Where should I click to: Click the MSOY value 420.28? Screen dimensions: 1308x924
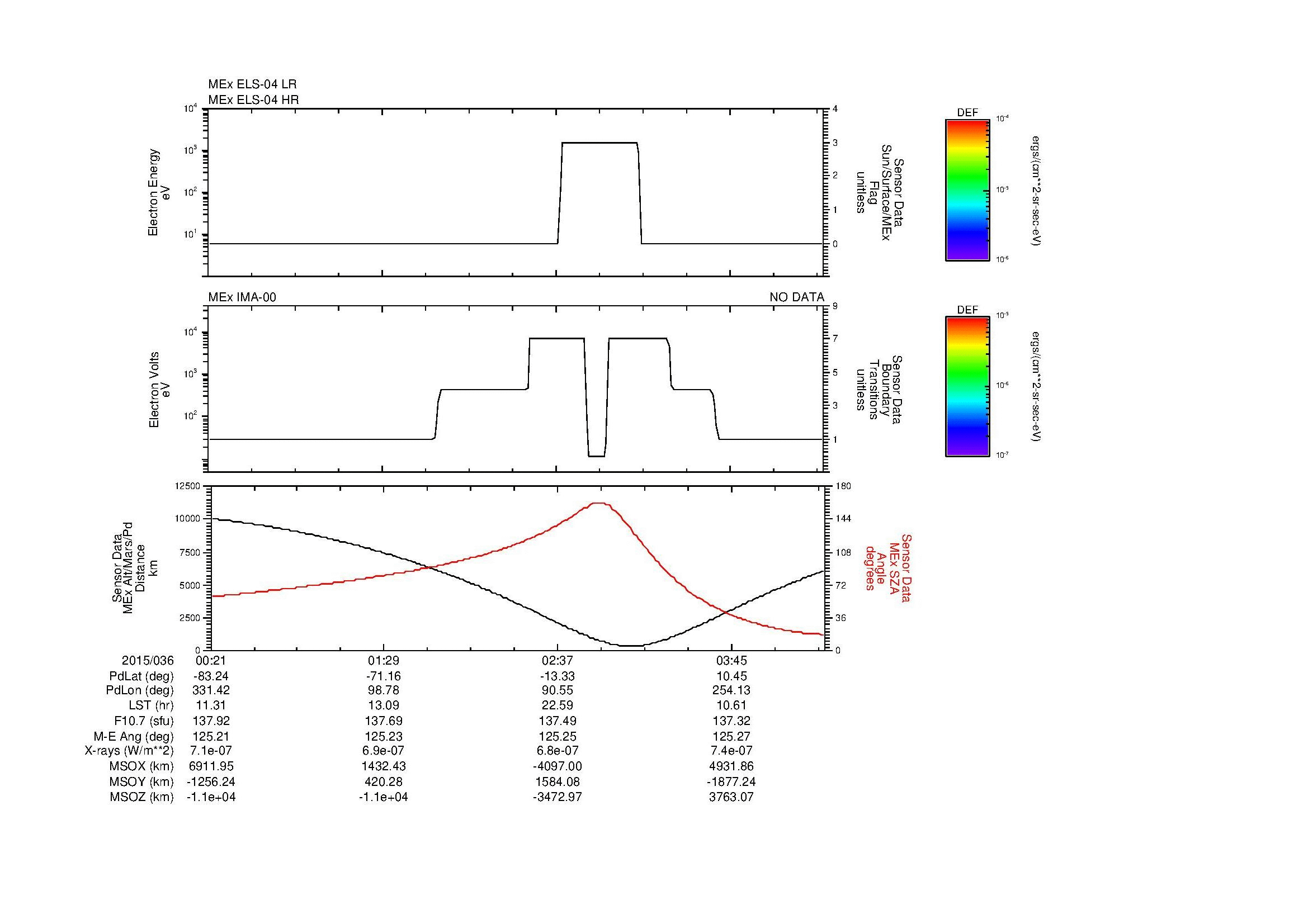(x=384, y=781)
